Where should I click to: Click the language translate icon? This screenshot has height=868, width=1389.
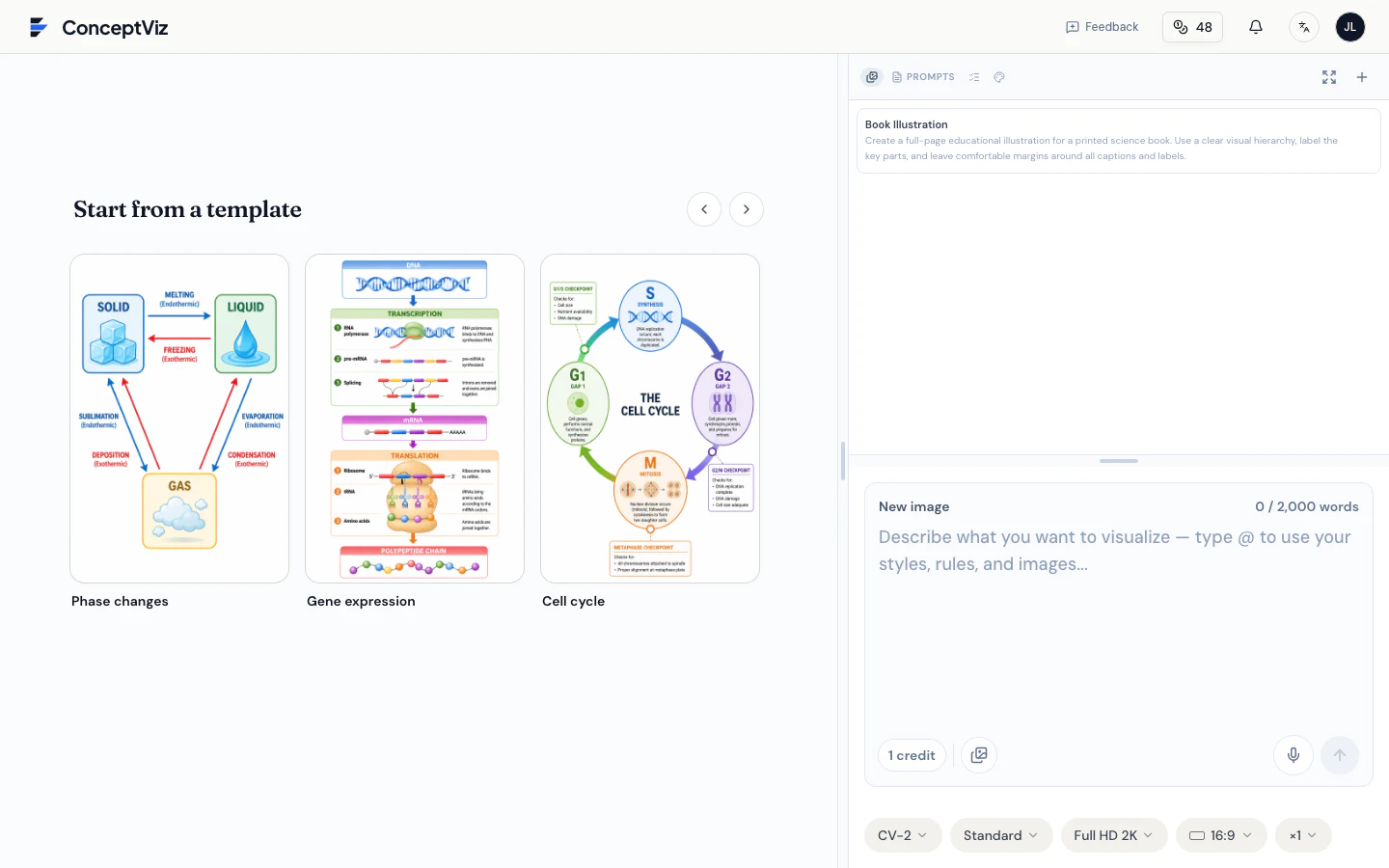[1303, 27]
